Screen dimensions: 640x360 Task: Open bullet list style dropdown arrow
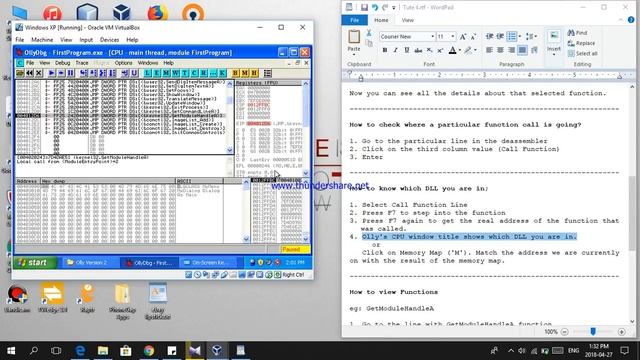(x=520, y=36)
